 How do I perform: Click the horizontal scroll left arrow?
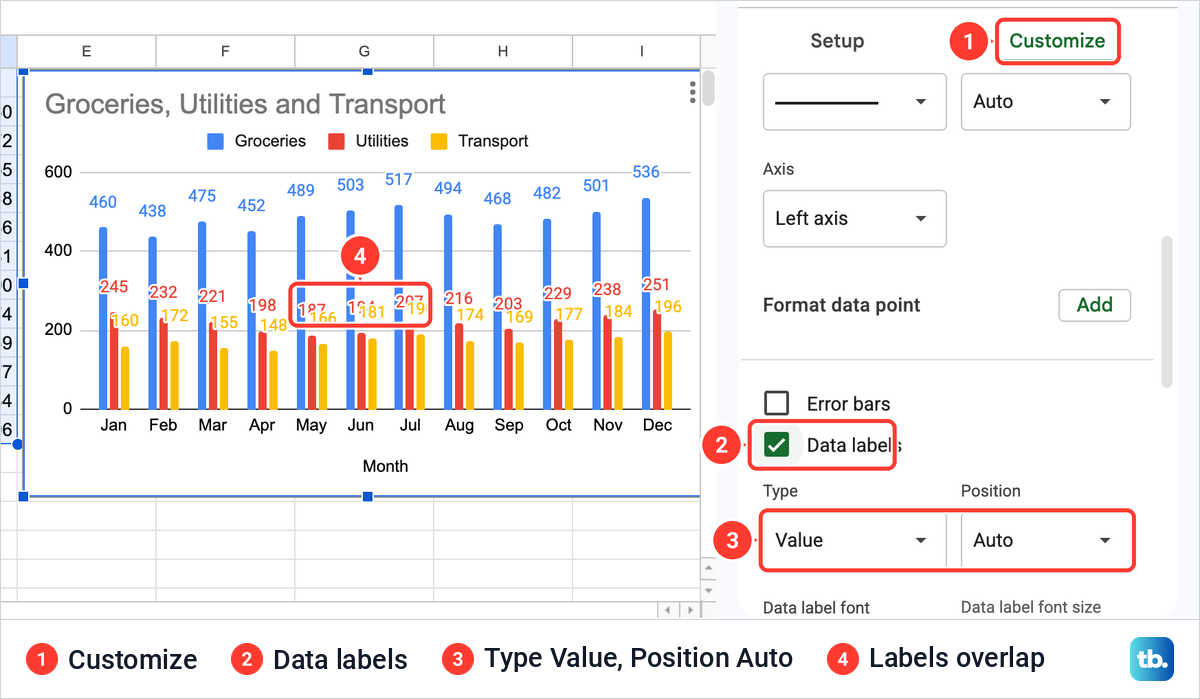pyautogui.click(x=668, y=610)
